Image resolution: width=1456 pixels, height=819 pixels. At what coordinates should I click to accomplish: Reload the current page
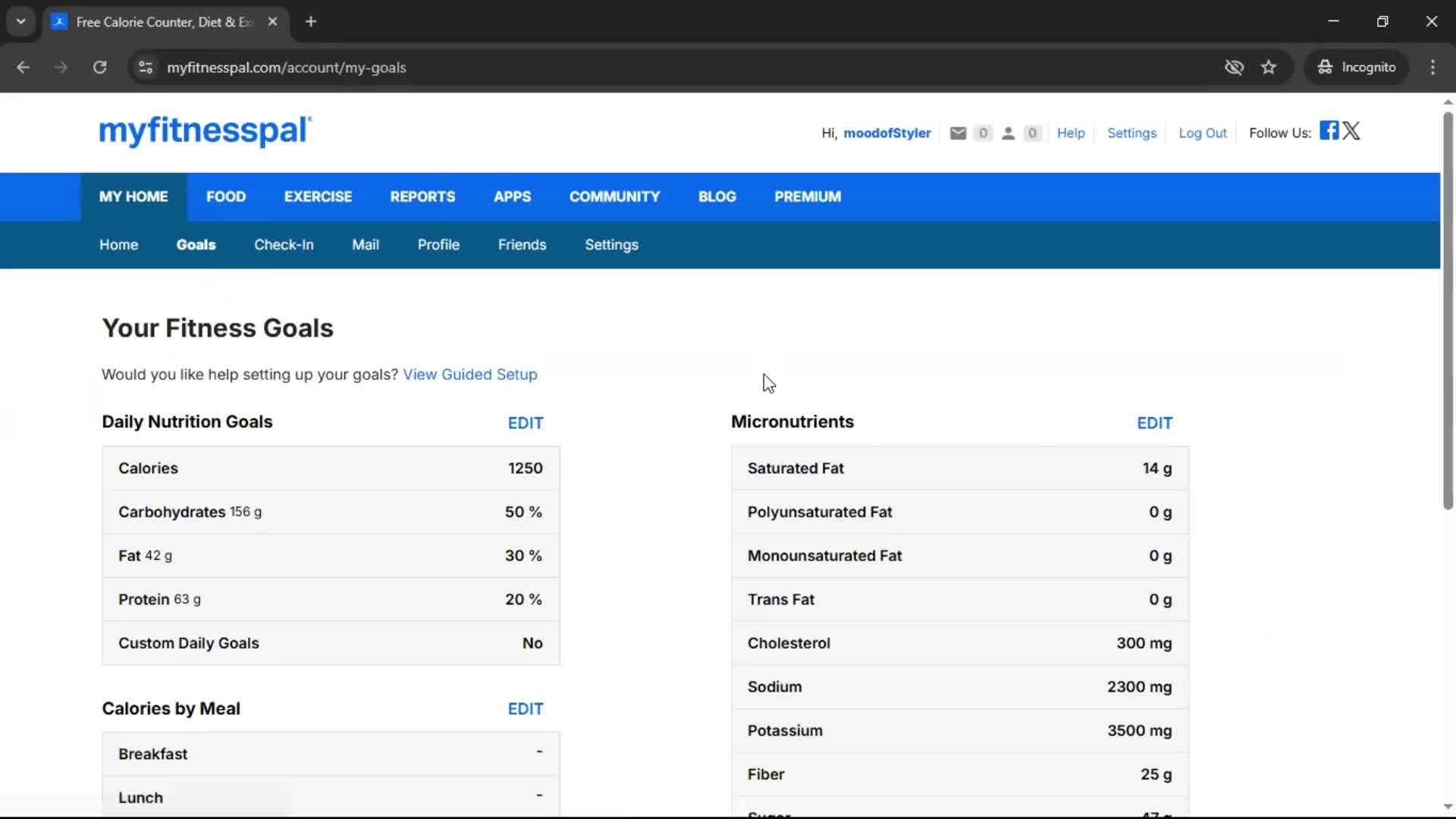[x=99, y=67]
